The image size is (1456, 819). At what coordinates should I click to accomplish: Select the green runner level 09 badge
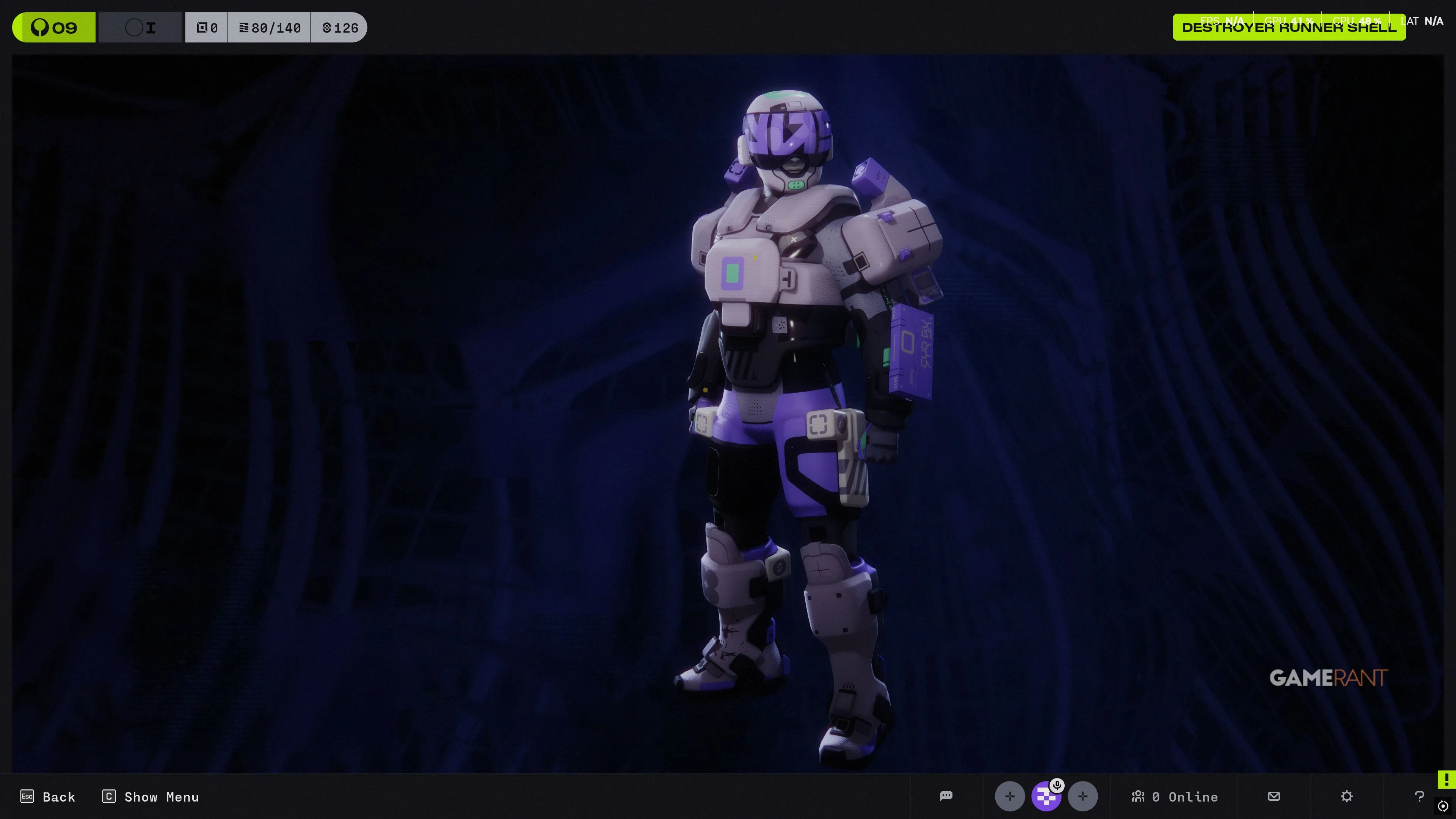54,27
